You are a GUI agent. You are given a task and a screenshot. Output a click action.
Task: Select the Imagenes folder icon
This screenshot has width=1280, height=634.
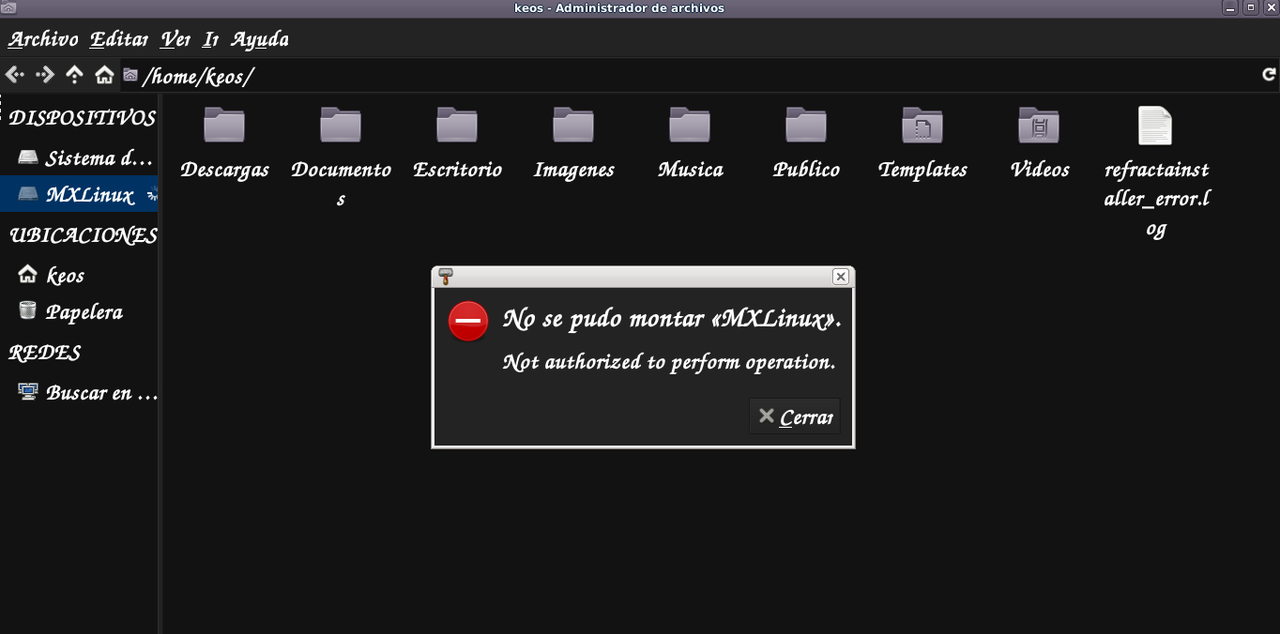573,125
